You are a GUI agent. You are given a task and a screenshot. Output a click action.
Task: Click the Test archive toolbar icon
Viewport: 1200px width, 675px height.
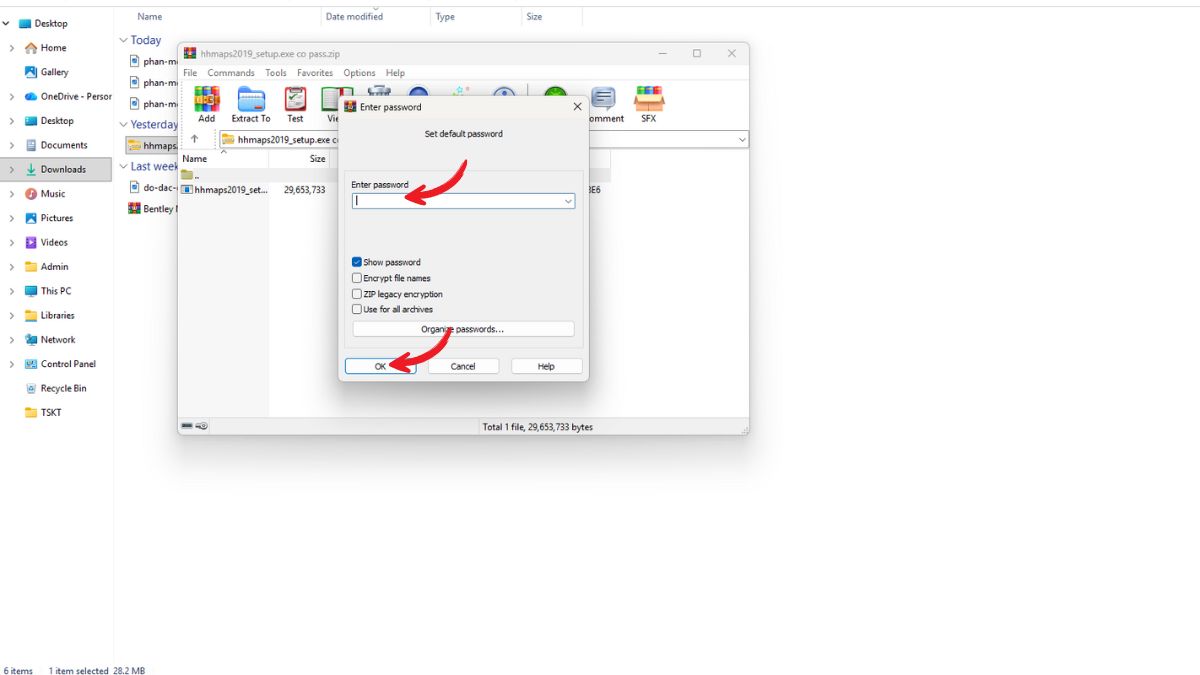[x=295, y=103]
